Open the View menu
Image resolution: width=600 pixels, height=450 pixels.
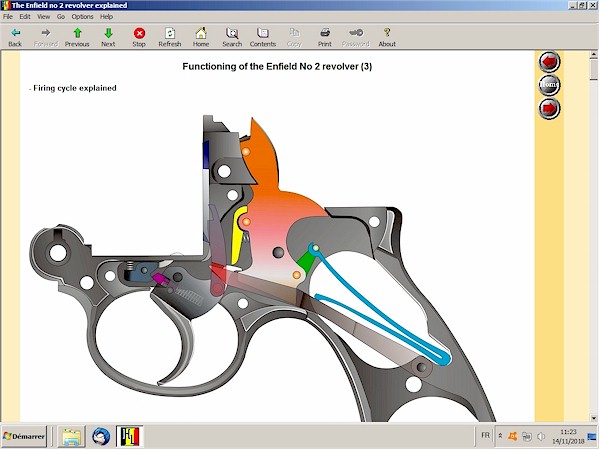click(43, 17)
